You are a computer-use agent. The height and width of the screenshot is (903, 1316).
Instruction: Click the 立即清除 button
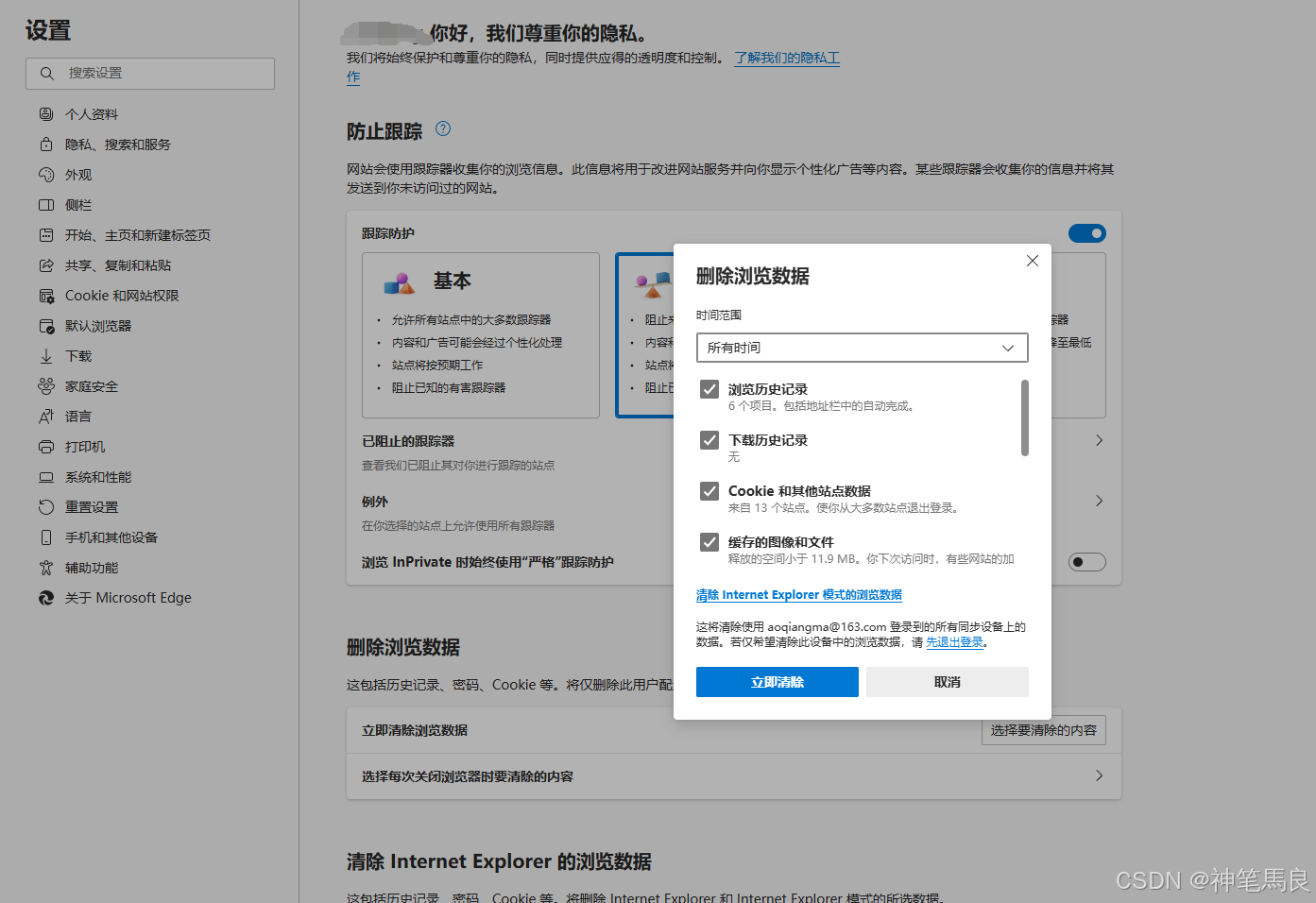777,681
